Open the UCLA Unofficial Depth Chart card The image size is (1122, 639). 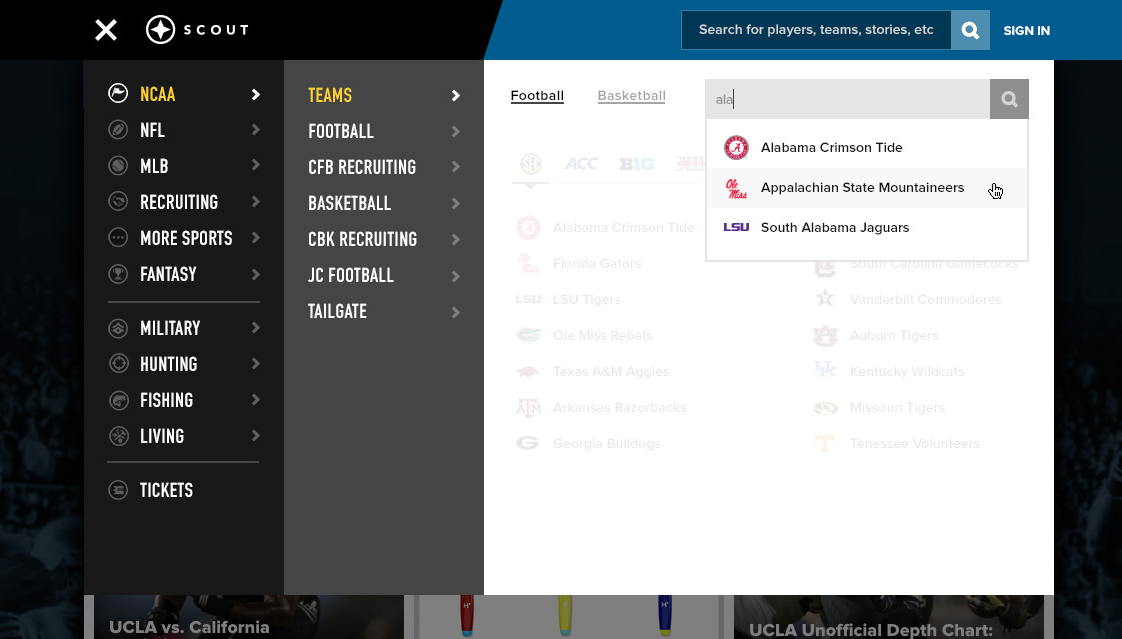tap(889, 617)
